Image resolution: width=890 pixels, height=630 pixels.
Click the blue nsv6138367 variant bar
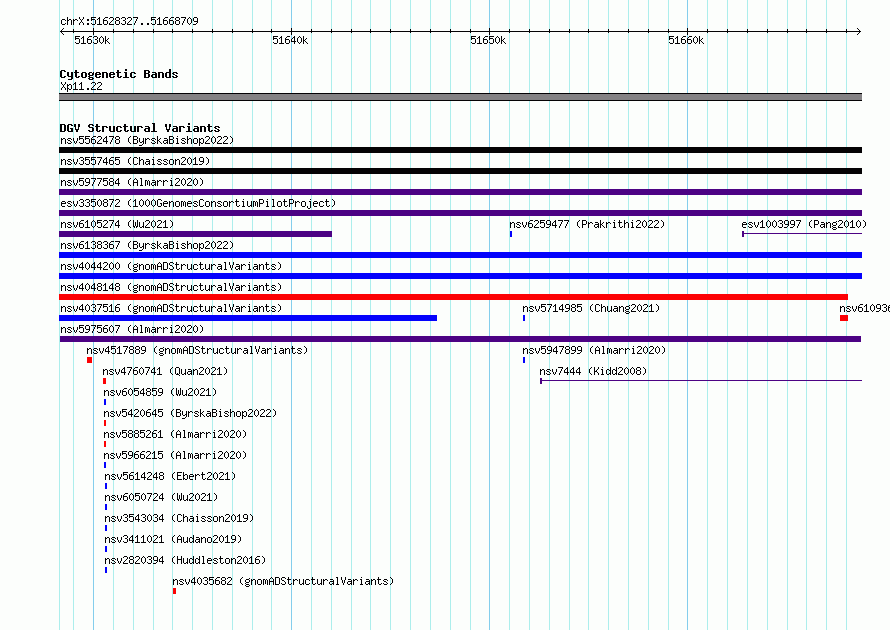click(460, 255)
